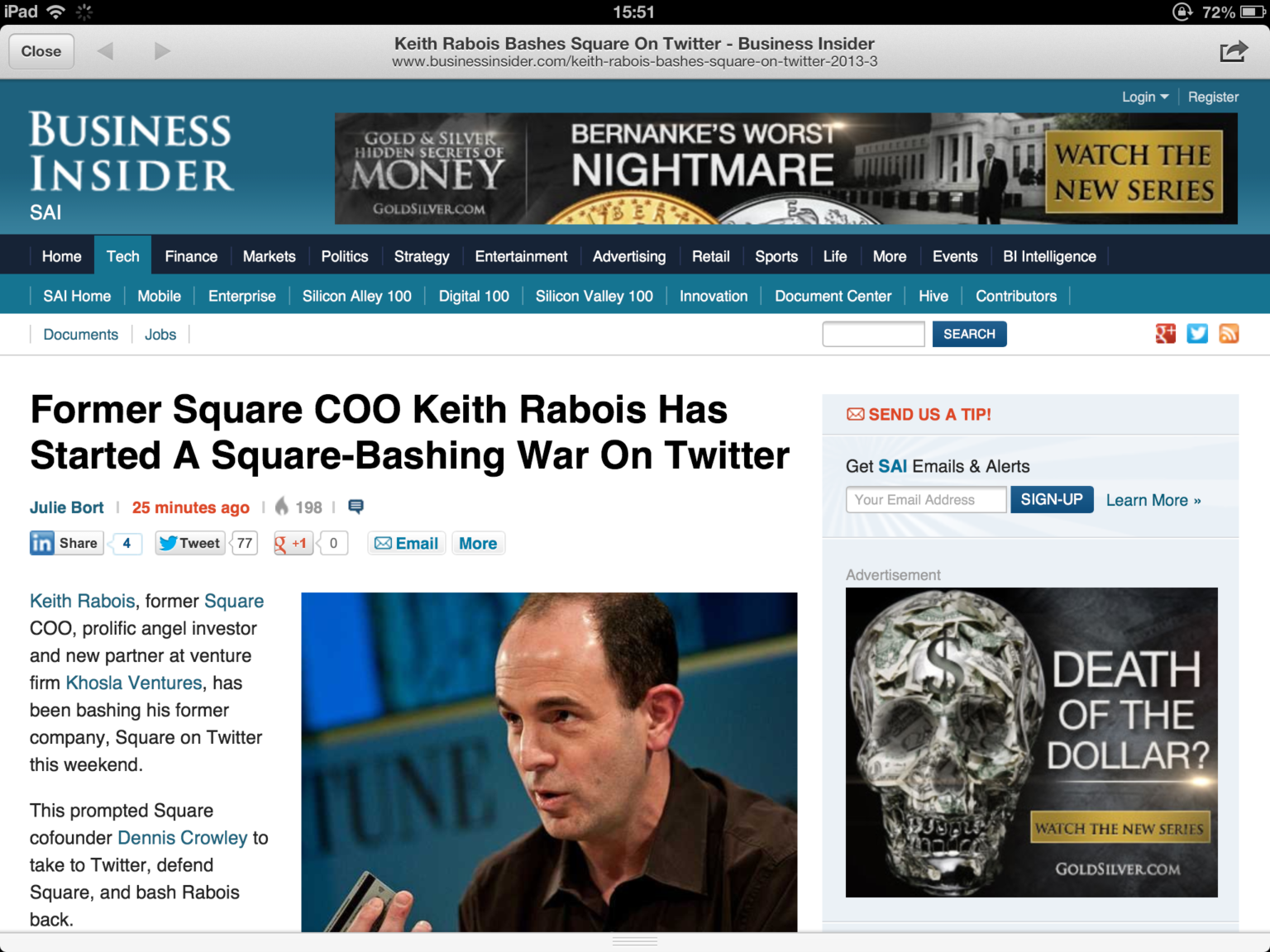The height and width of the screenshot is (952, 1270).
Task: Open the Google Plus social icon
Action: pyautogui.click(x=1165, y=334)
